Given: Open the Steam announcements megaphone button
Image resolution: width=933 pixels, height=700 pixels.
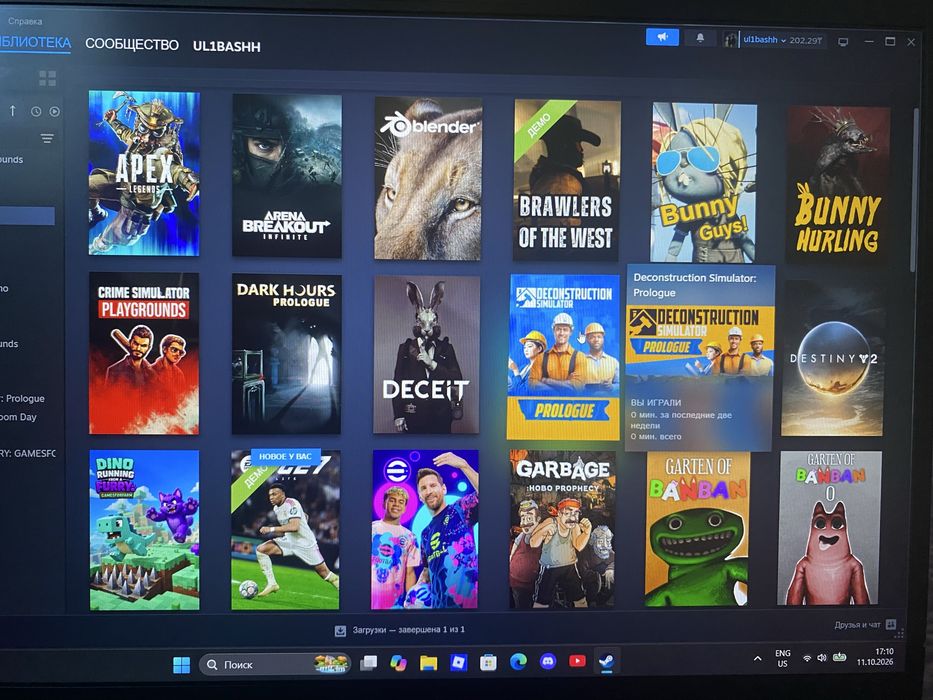Looking at the screenshot, I should click(662, 37).
